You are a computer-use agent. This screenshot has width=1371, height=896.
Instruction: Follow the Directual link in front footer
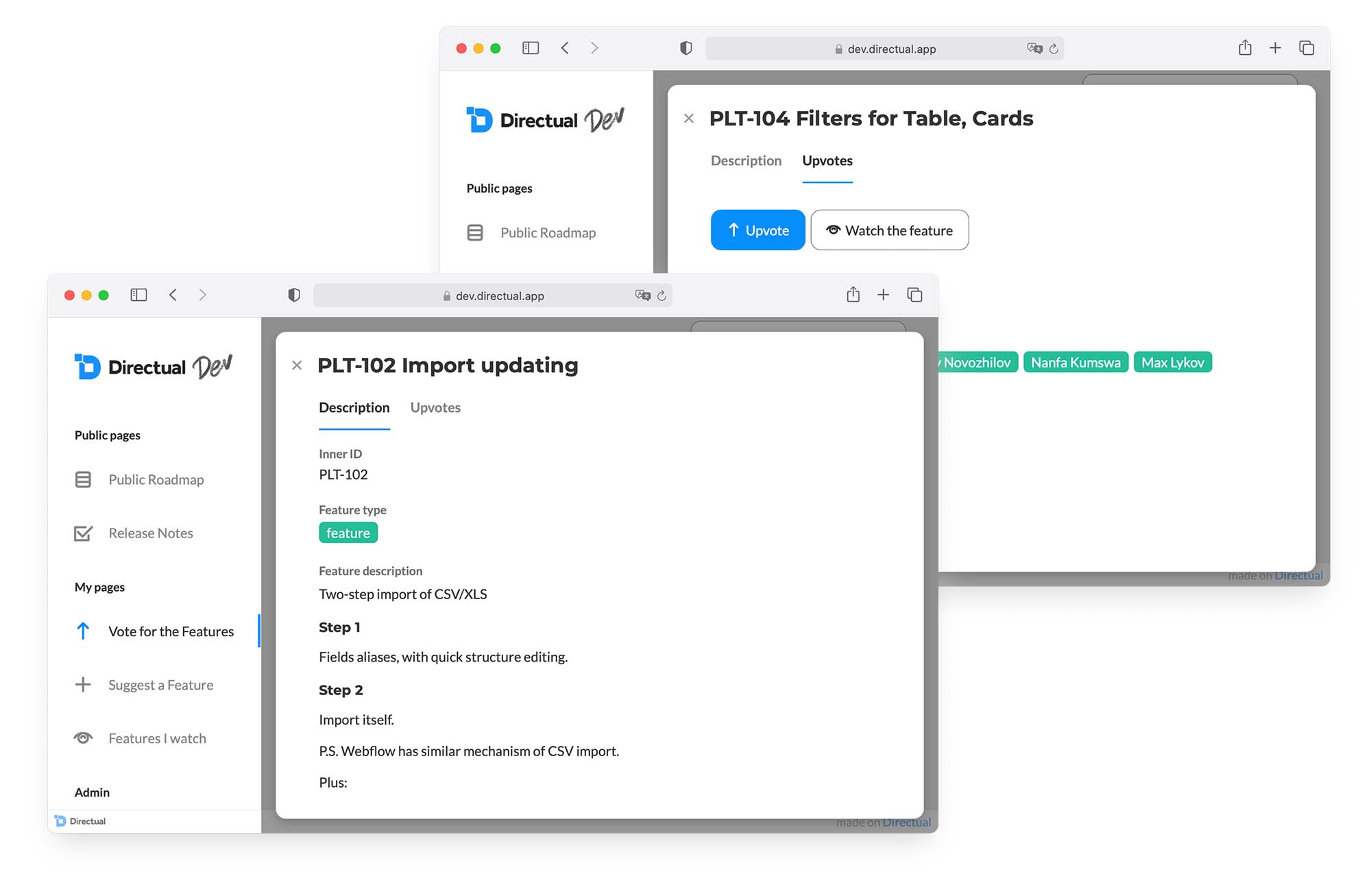click(x=906, y=822)
